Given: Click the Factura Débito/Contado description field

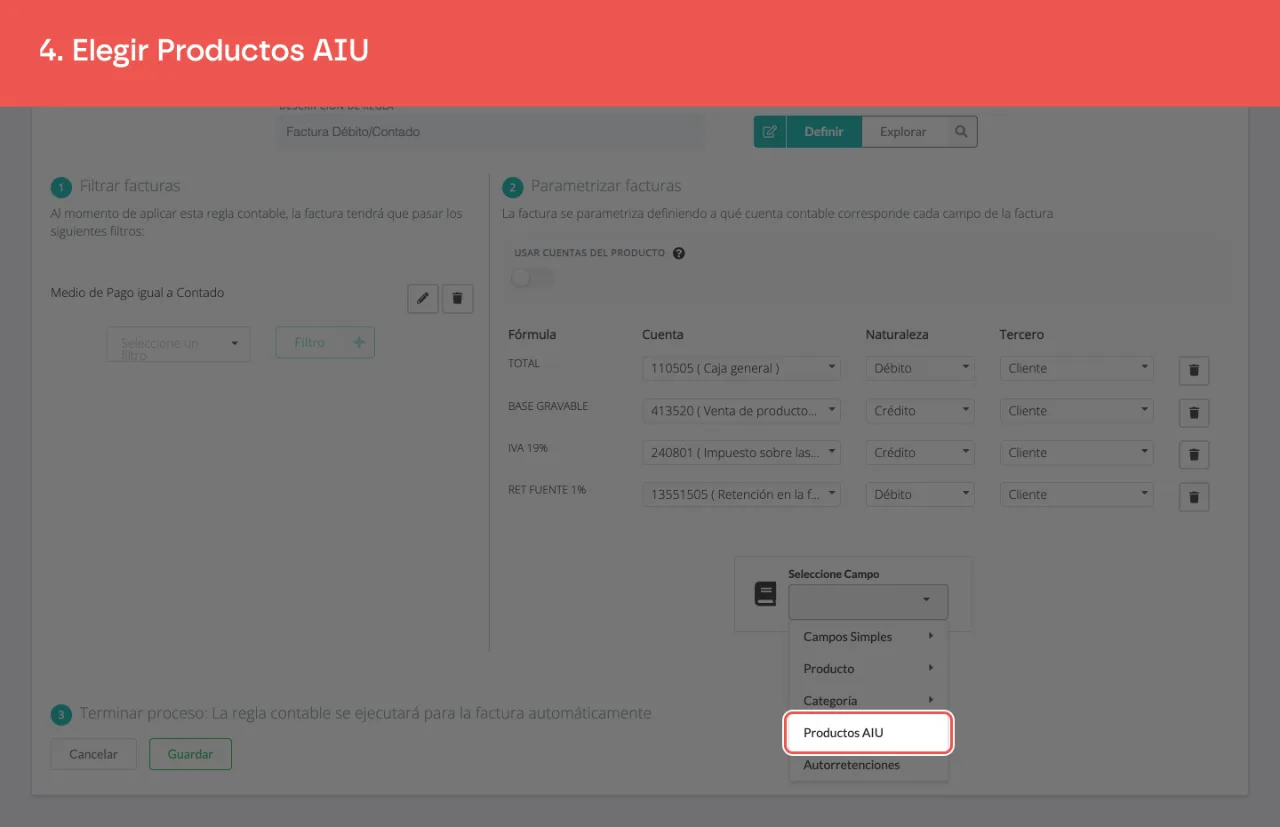Looking at the screenshot, I should tap(490, 132).
